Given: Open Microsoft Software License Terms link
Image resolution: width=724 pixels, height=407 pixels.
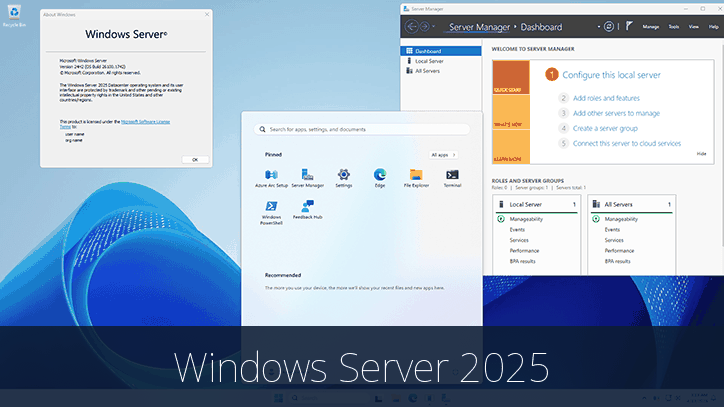Looking at the screenshot, I should tap(145, 122).
